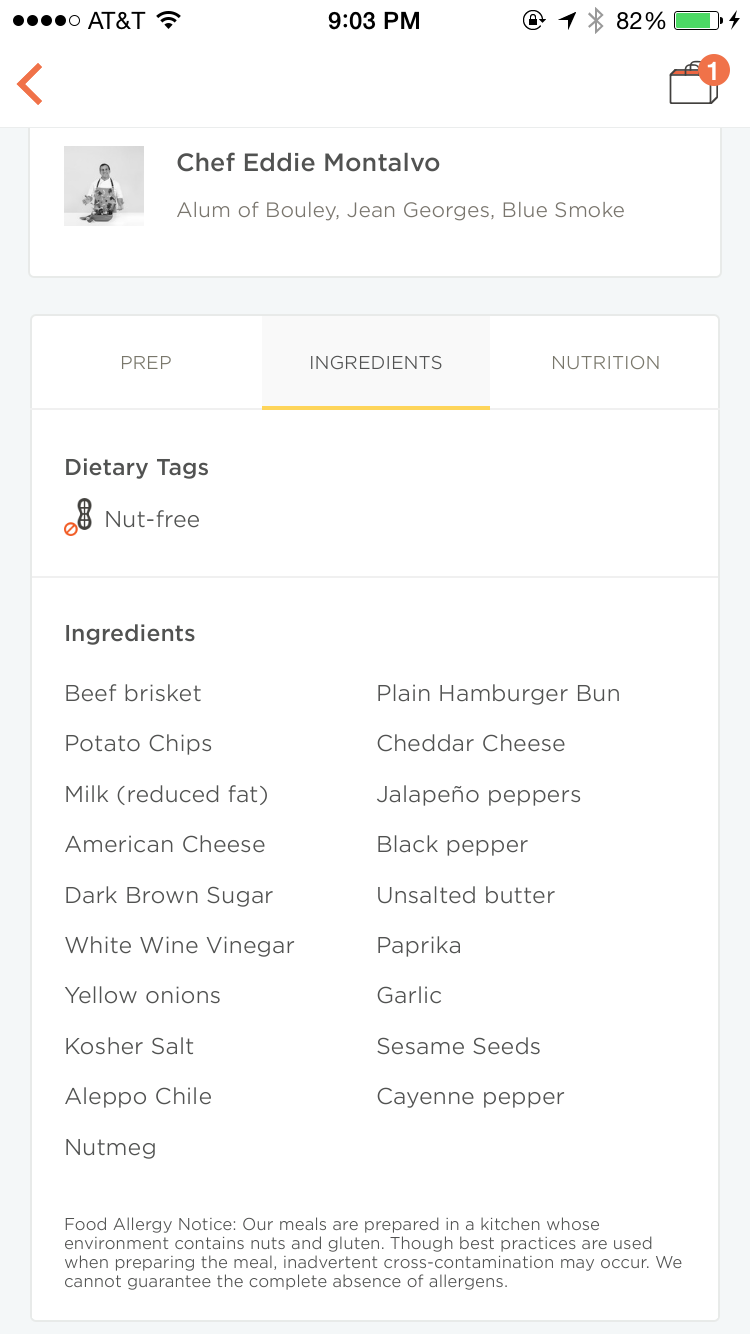Image resolution: width=750 pixels, height=1334 pixels.
Task: Tap the Bluetooth status icon
Action: click(x=596, y=20)
